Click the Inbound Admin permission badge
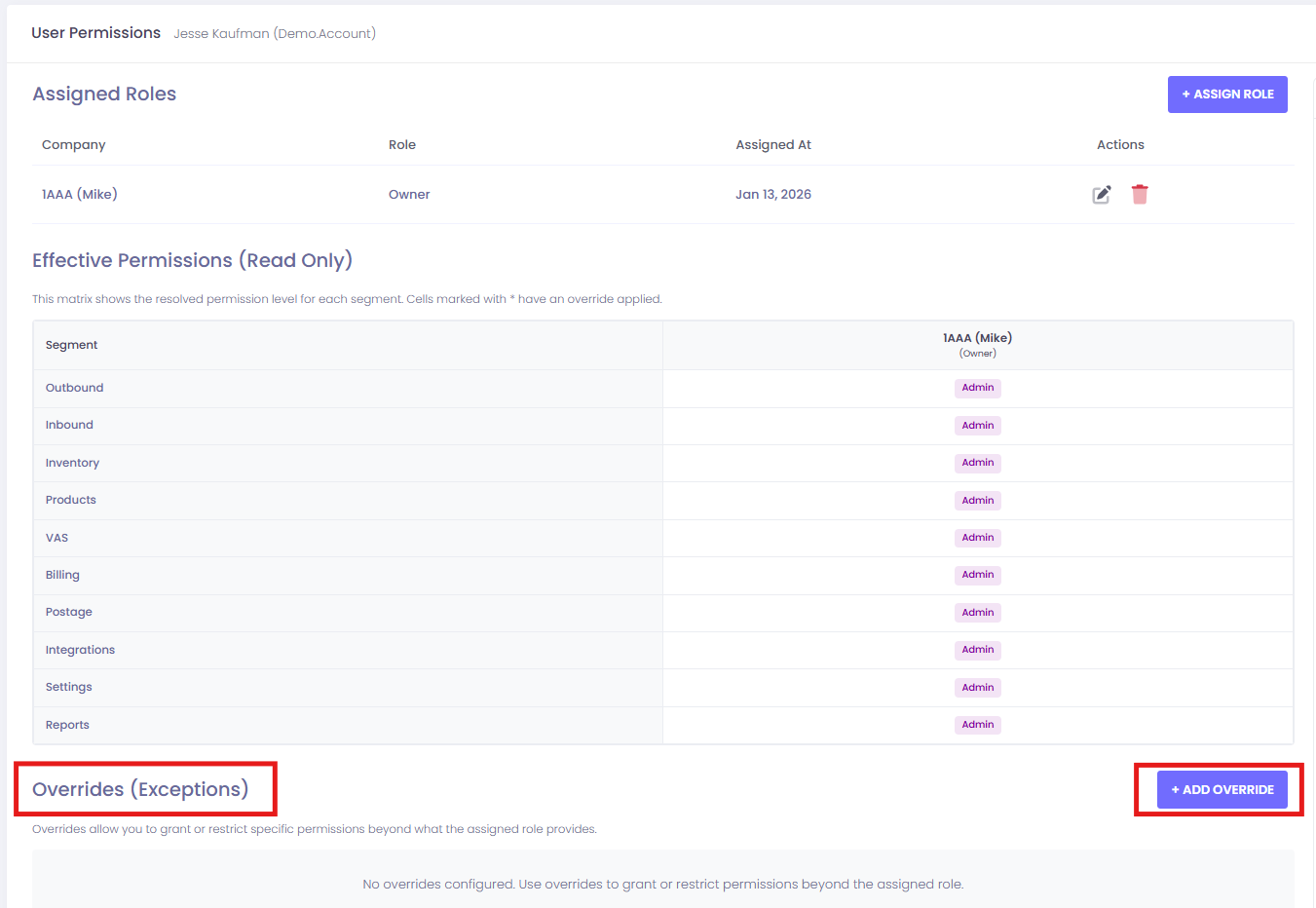The image size is (1316, 908). 977,426
